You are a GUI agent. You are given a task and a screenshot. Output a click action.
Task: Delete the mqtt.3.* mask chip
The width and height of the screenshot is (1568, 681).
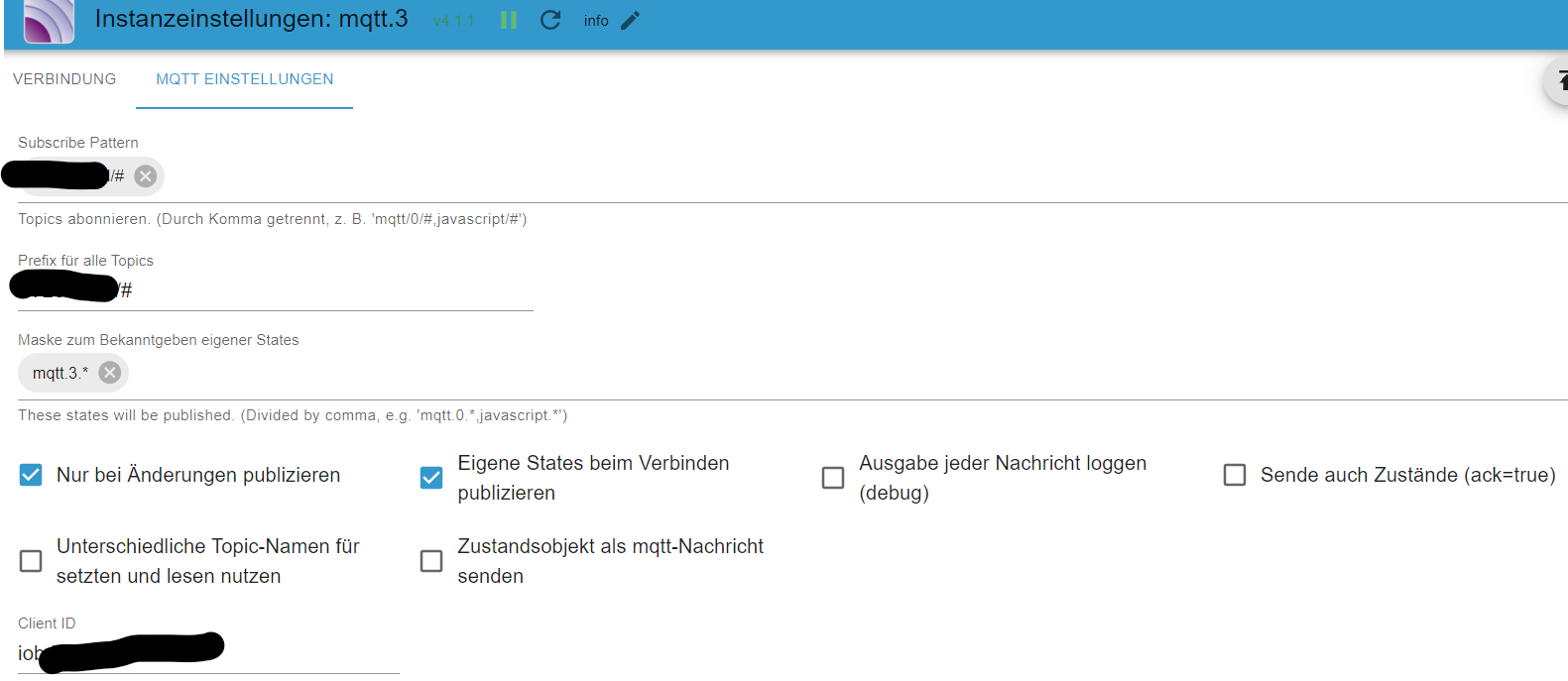[x=110, y=373]
